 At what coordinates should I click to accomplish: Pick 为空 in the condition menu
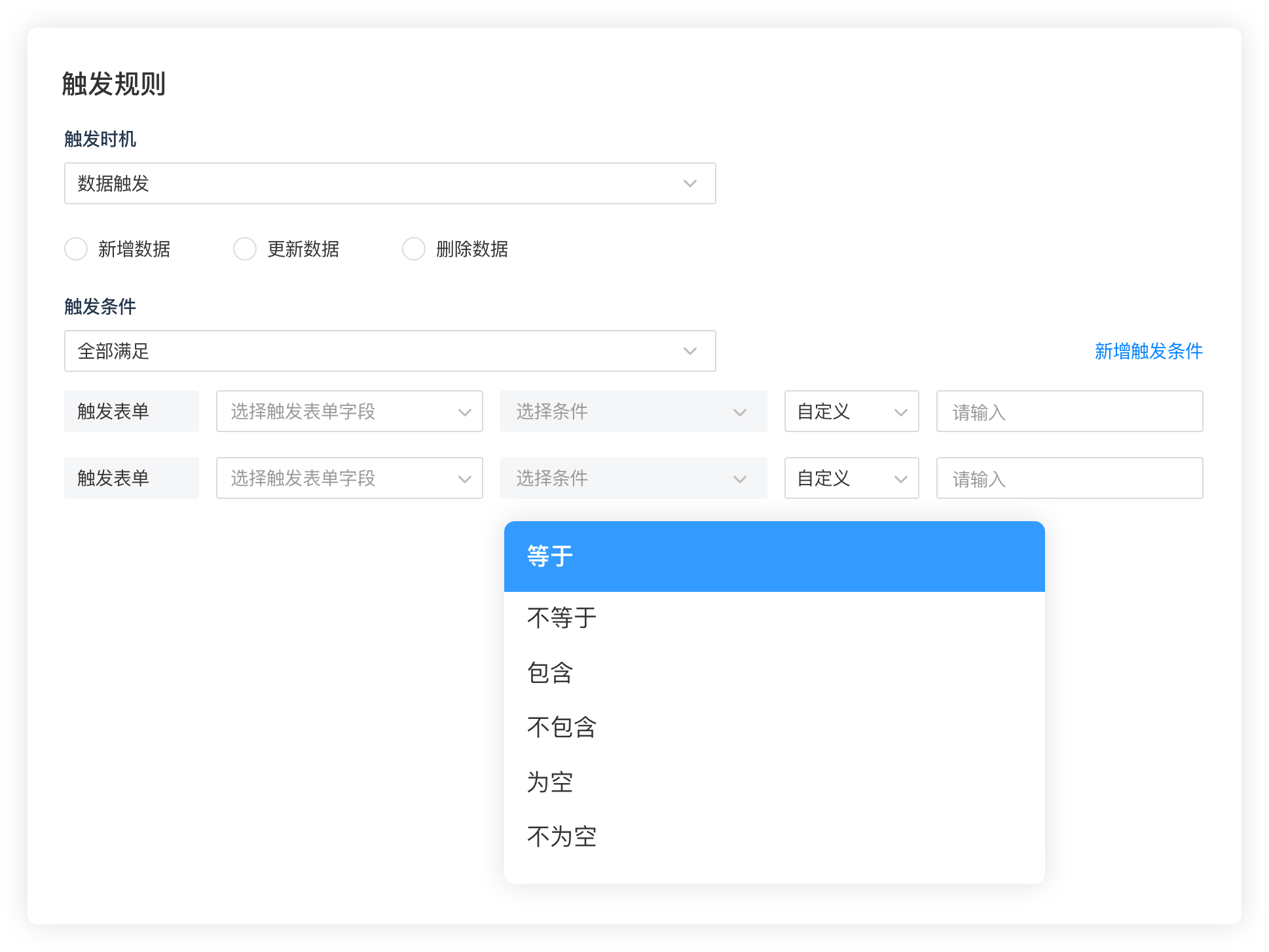pyautogui.click(x=774, y=782)
